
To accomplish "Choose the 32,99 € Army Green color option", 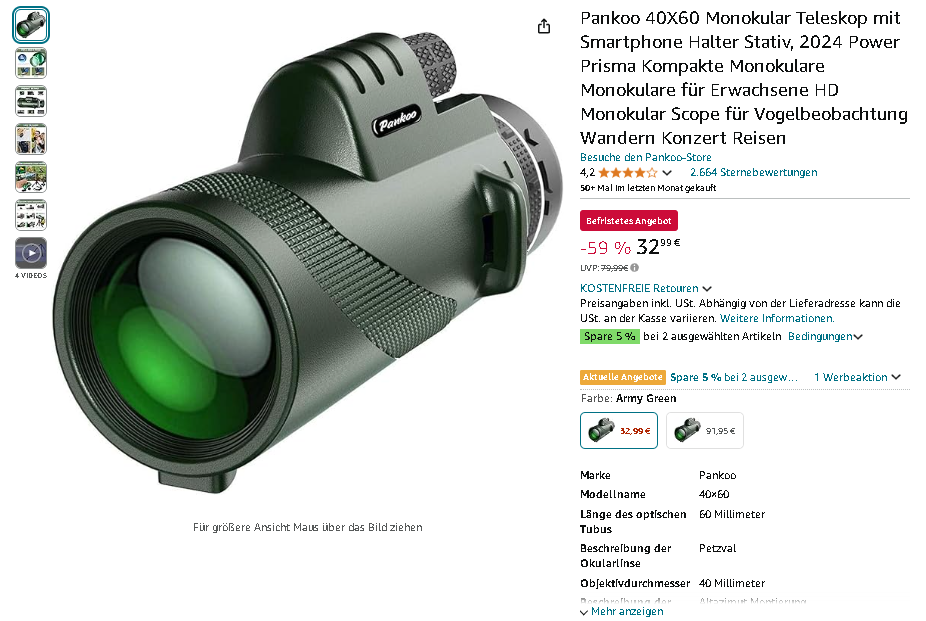I will click(x=619, y=430).
